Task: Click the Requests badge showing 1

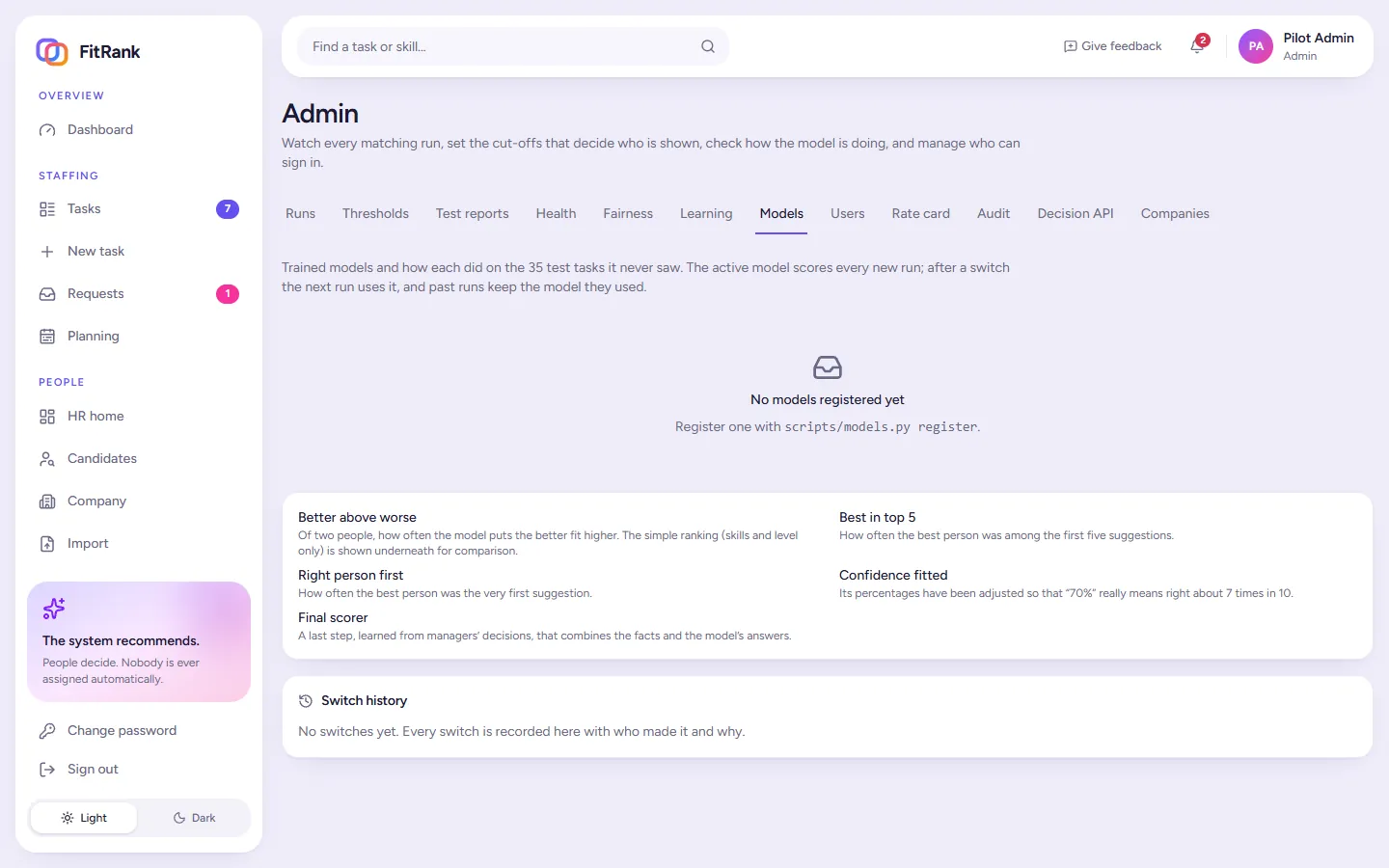Action: coord(228,294)
